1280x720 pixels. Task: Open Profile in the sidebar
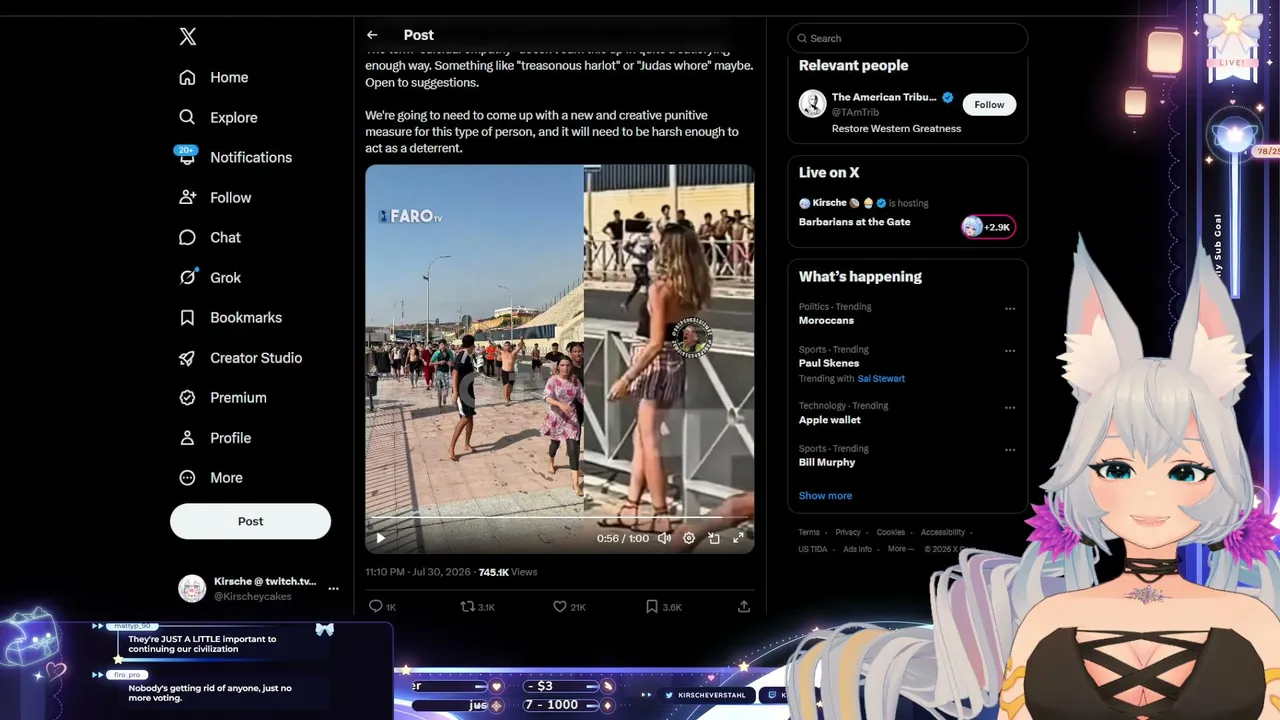214,438
